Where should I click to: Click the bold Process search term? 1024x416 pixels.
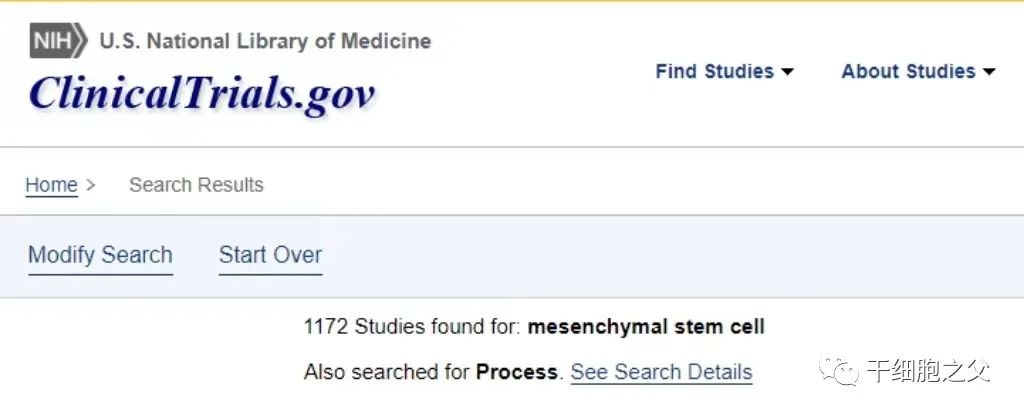click(x=517, y=372)
